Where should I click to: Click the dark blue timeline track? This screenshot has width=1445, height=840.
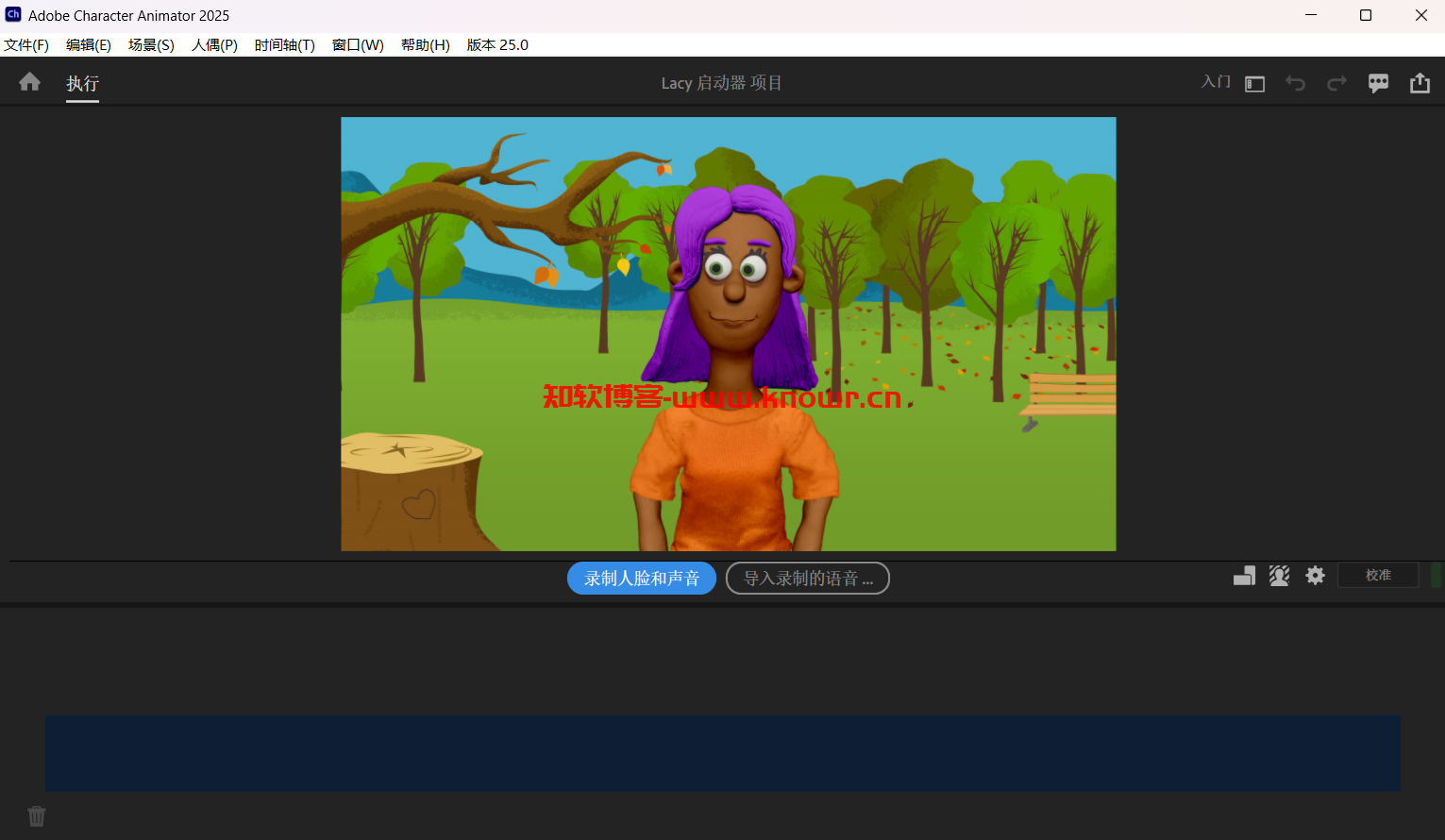(723, 753)
